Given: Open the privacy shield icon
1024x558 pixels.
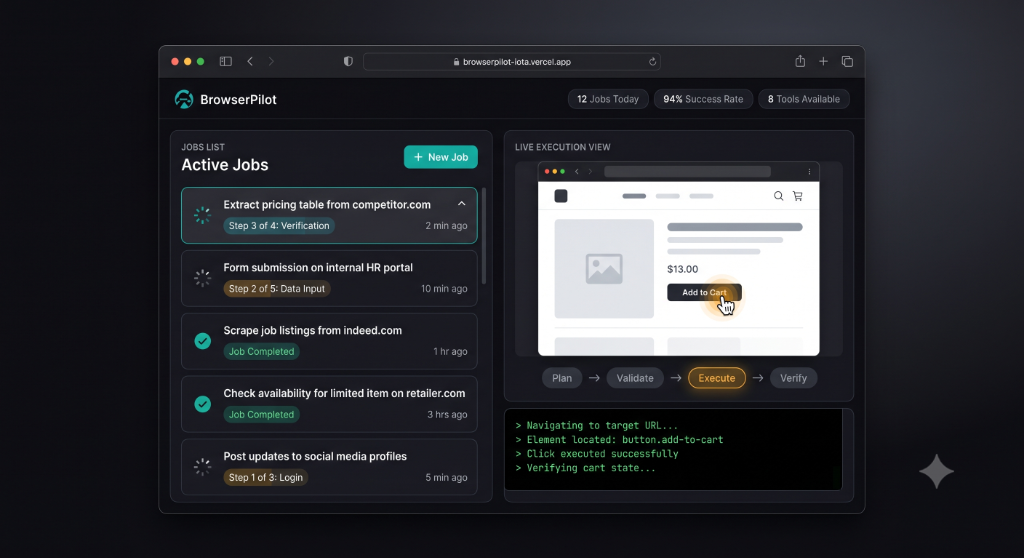Looking at the screenshot, I should 348,61.
